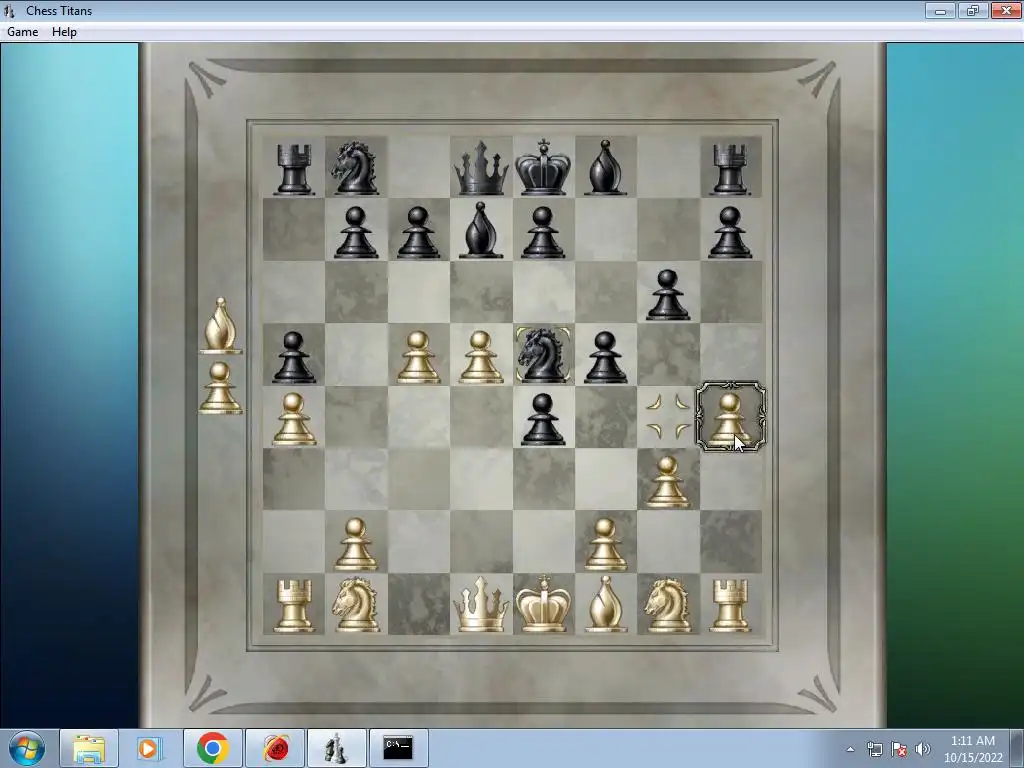The height and width of the screenshot is (768, 1024).
Task: Select the white king on e1
Action: pos(543,604)
